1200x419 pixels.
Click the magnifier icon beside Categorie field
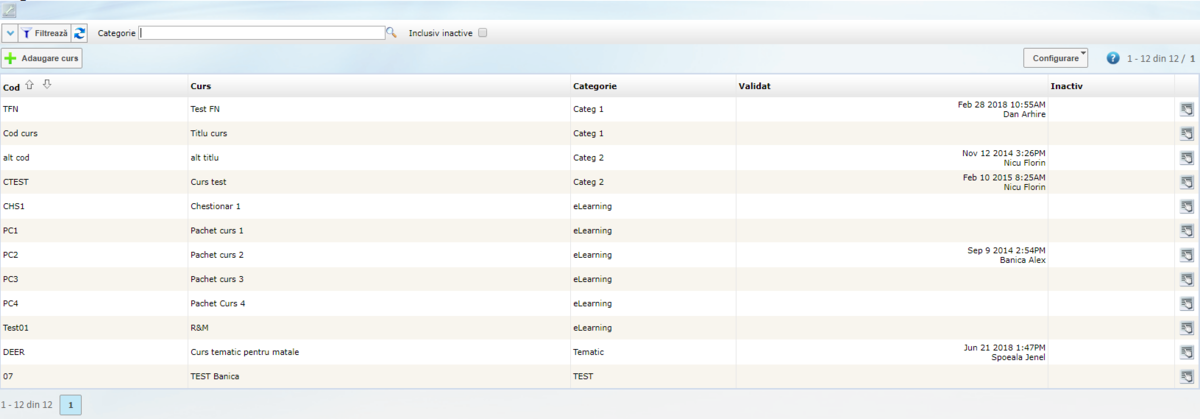coord(391,33)
